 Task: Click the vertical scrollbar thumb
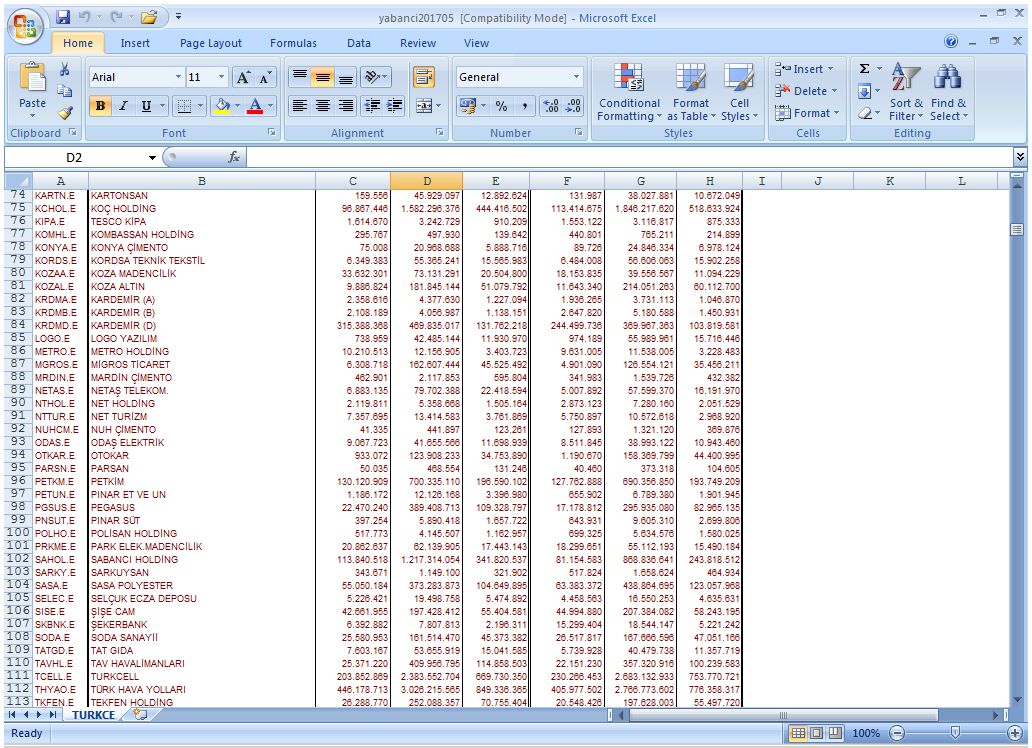click(x=1017, y=229)
